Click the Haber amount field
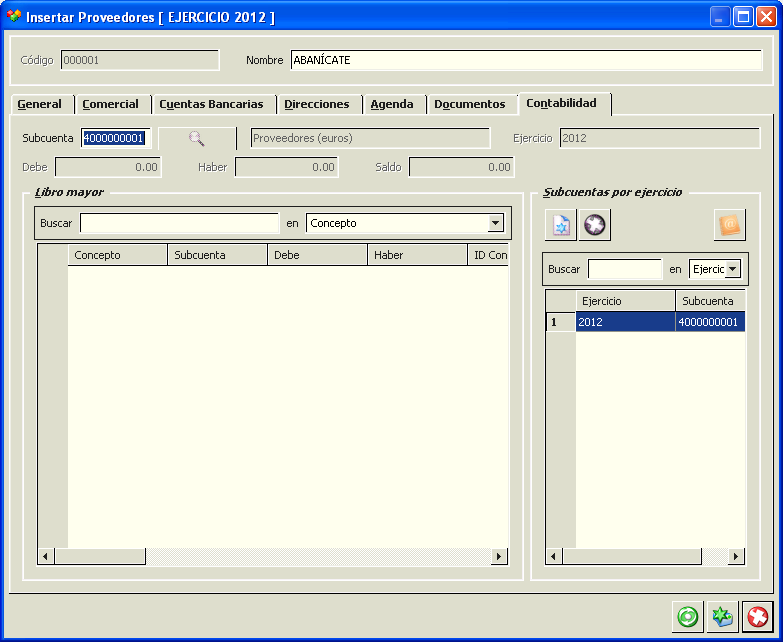 [287, 167]
